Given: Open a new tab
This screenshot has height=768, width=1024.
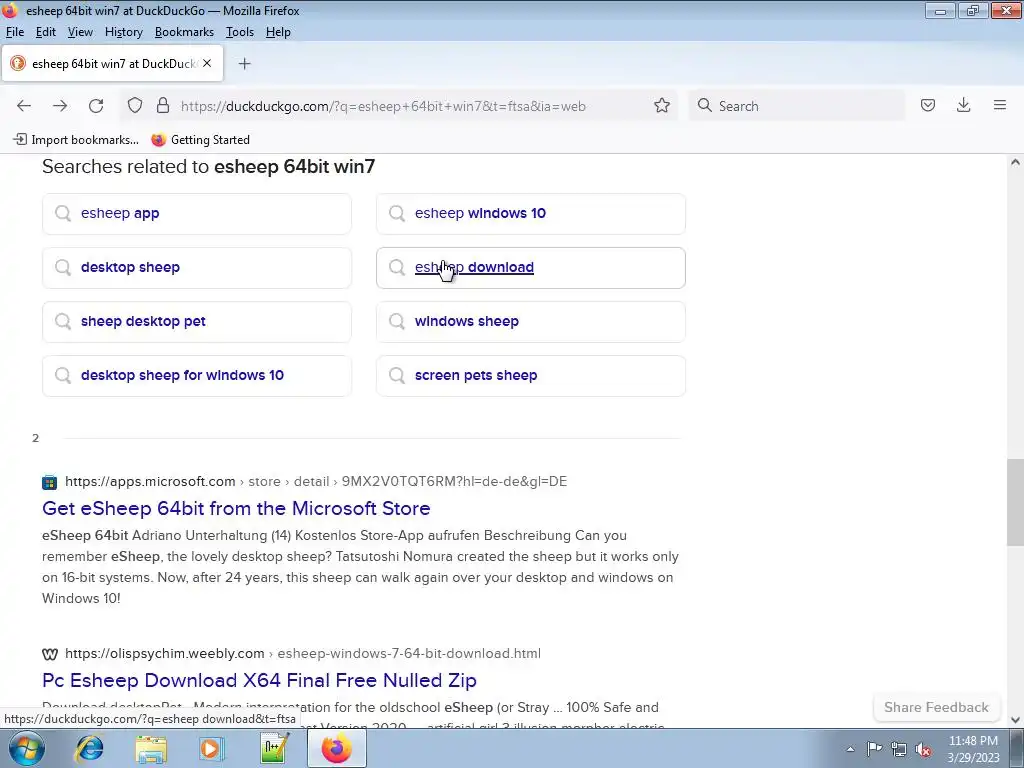Looking at the screenshot, I should (244, 63).
